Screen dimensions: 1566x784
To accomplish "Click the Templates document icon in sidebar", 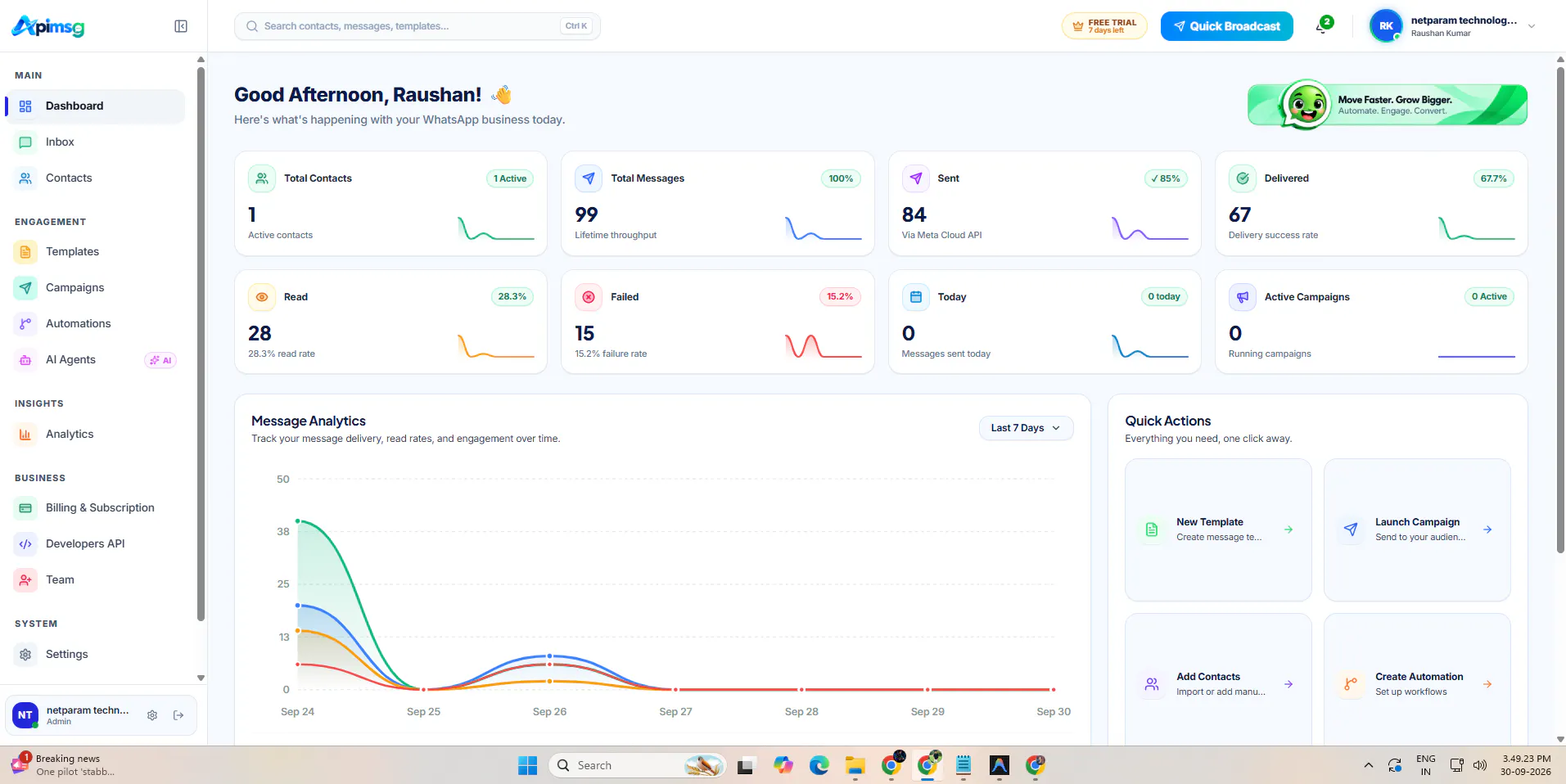I will tap(25, 252).
